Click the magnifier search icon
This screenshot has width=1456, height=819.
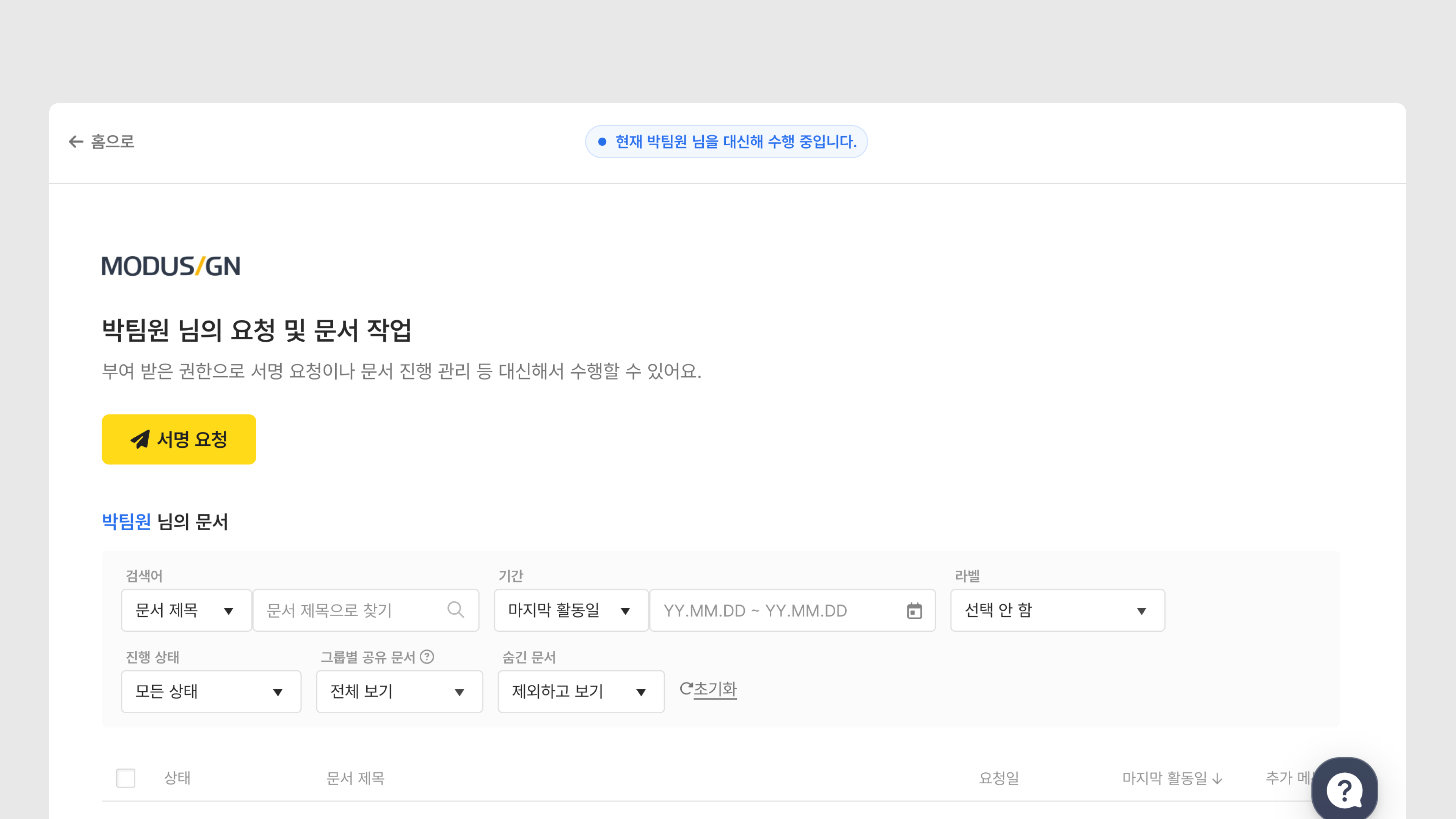click(455, 610)
